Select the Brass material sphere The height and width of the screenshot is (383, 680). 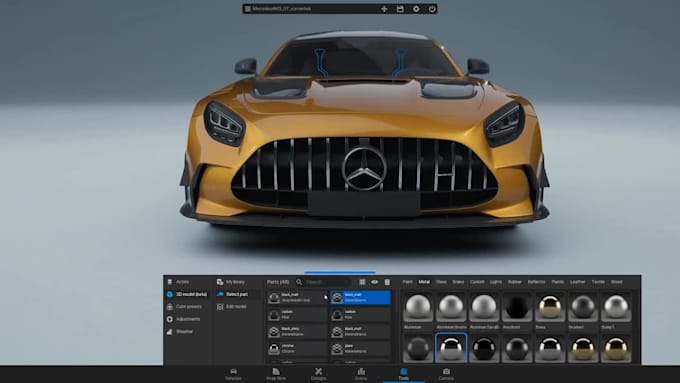549,306
